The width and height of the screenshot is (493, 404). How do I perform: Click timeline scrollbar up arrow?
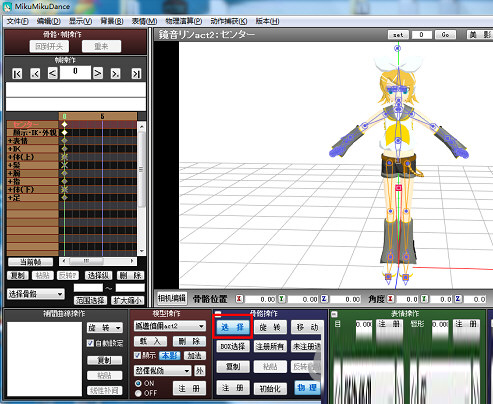coord(141,126)
